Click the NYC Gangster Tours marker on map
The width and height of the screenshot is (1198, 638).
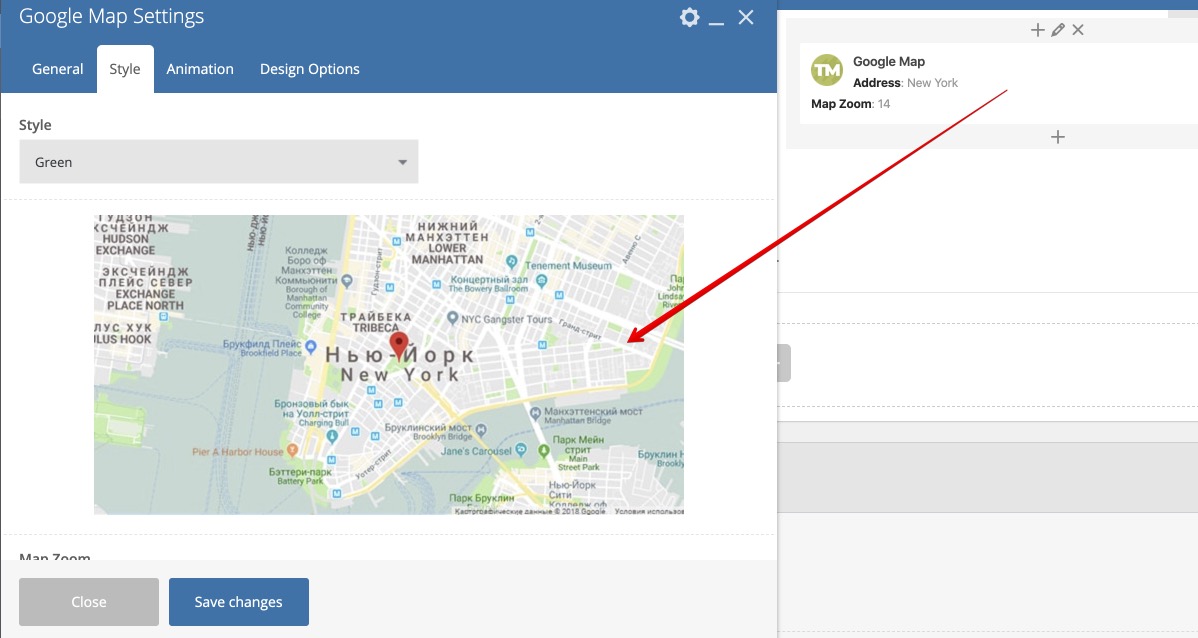pyautogui.click(x=453, y=318)
